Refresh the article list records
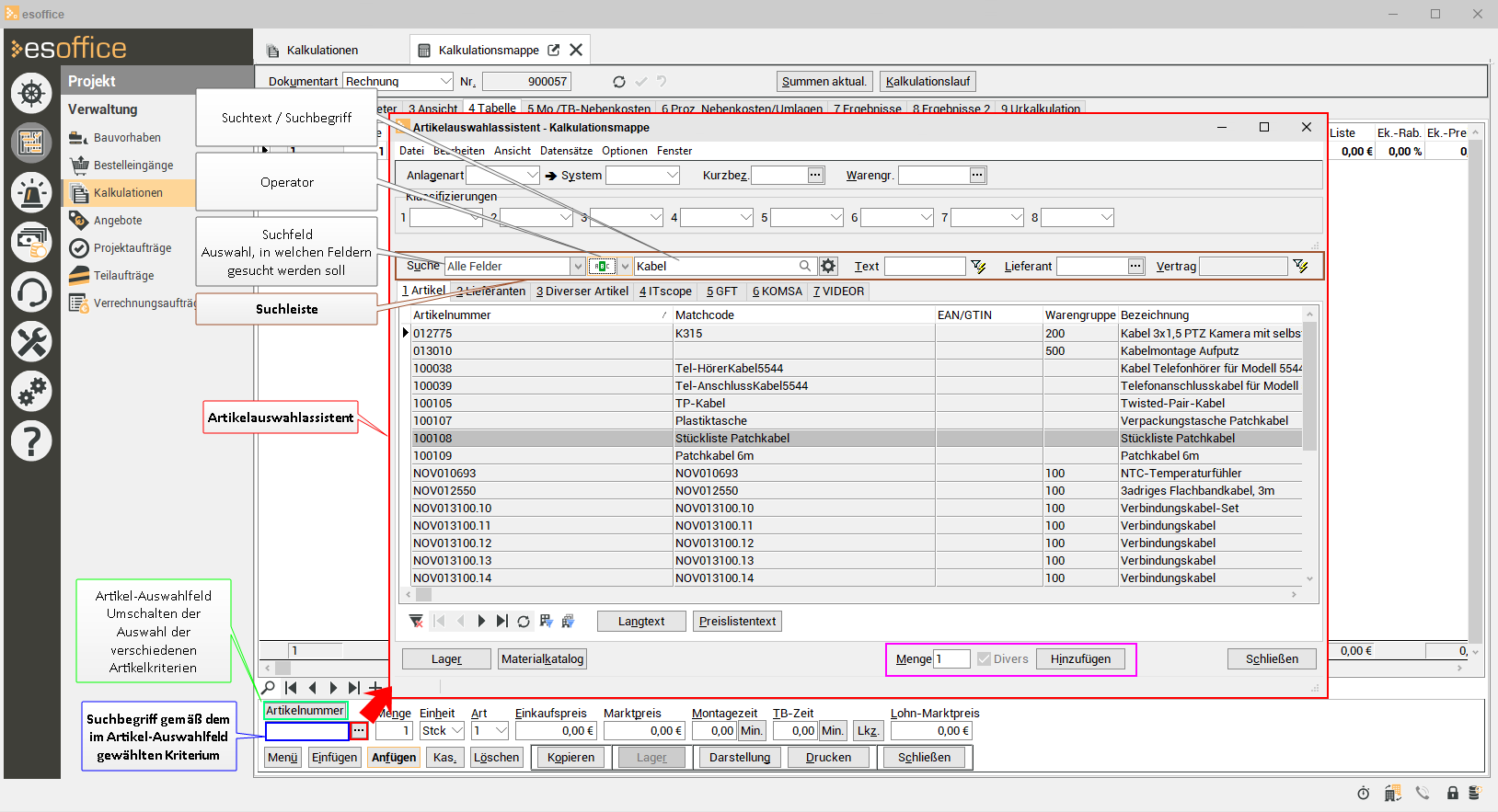This screenshot has height=812, width=1498. pos(524,622)
